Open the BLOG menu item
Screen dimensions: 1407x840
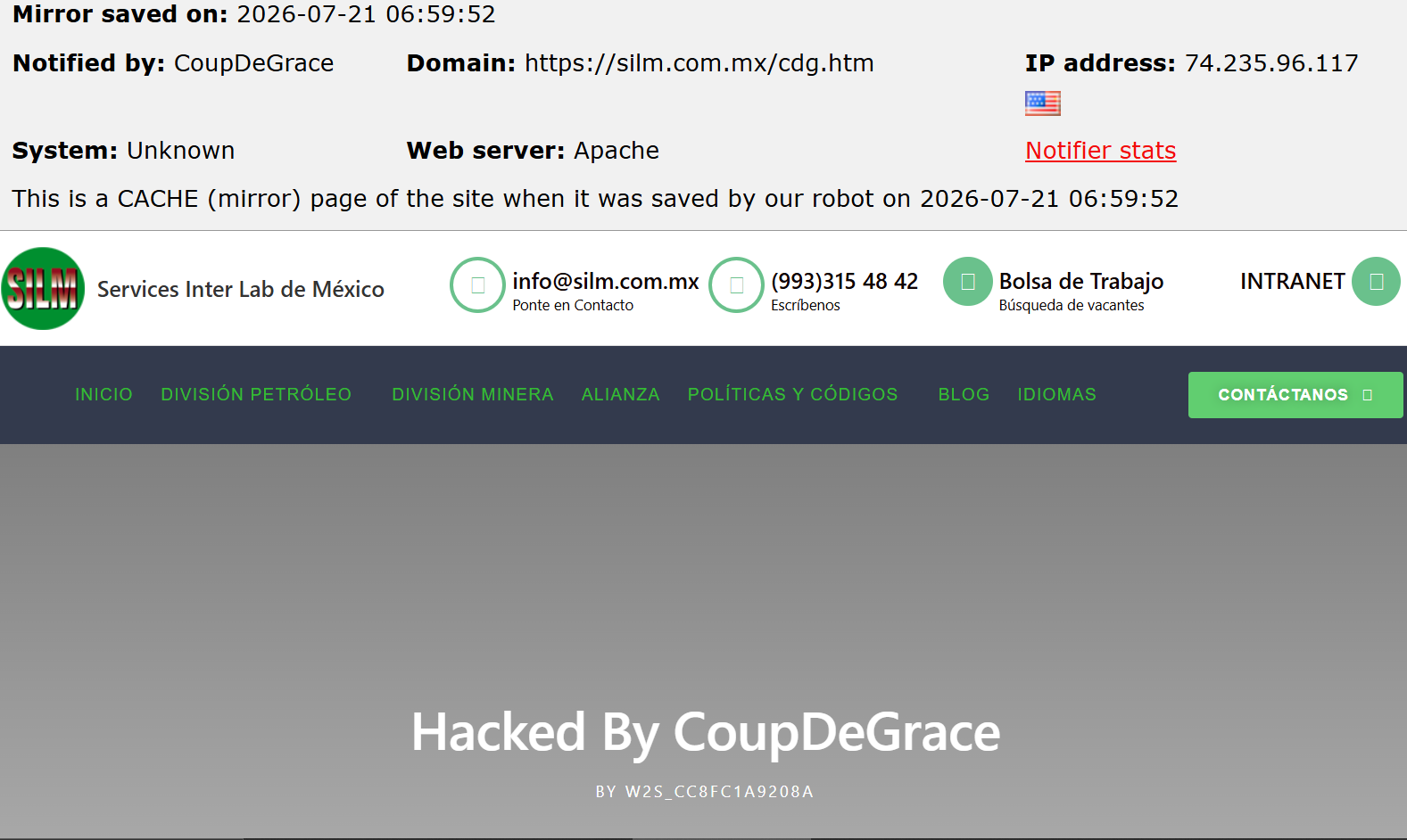(964, 394)
